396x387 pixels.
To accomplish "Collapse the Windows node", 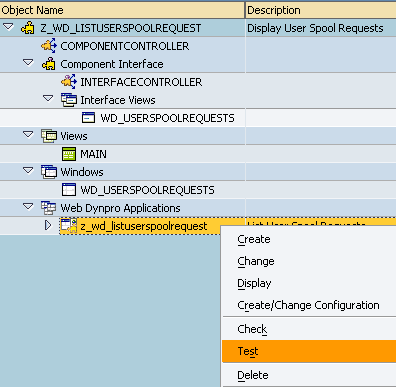I will click(x=28, y=171).
